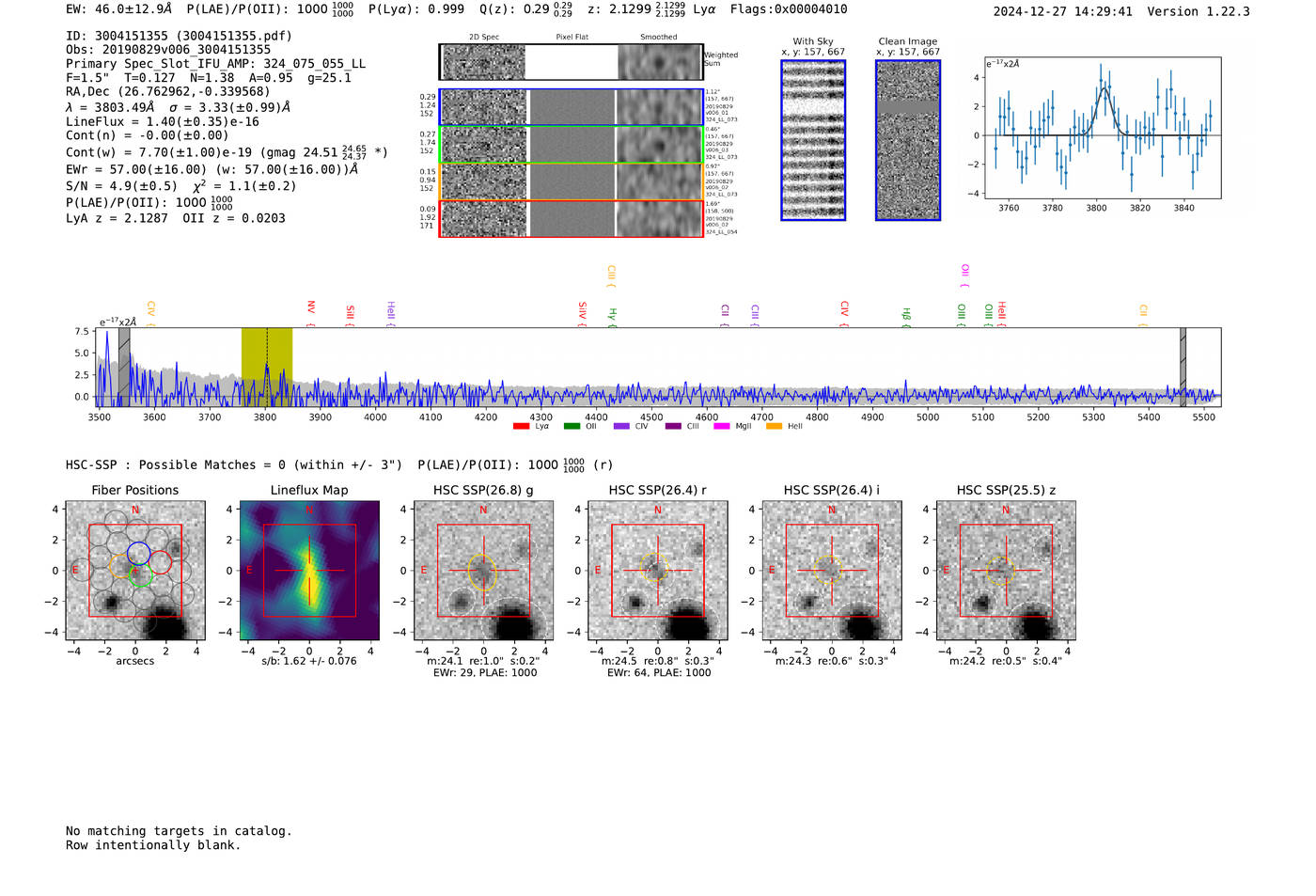This screenshot has width=1316, height=896.
Task: Open the HSC SSP(26.4) r image
Action: tap(658, 571)
